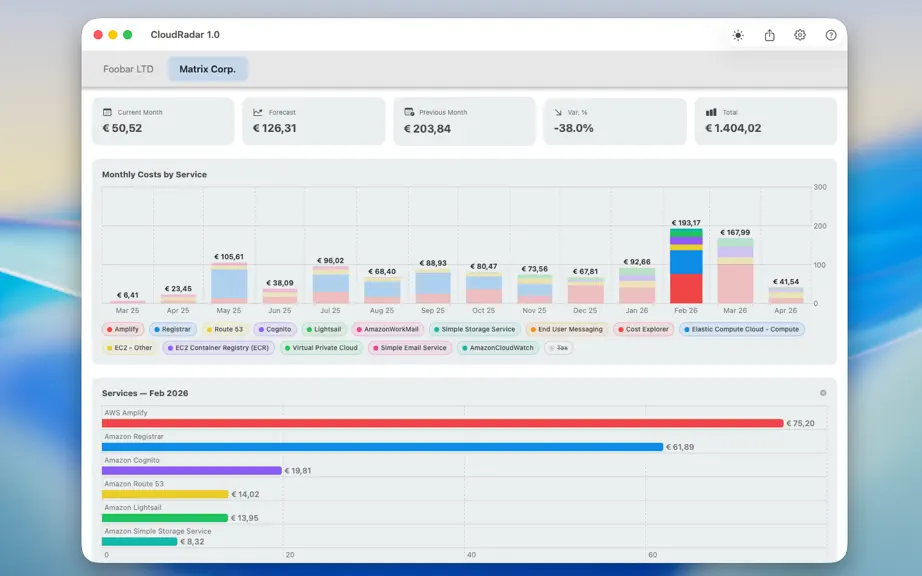Click the Current Month calendar icon

pos(107,112)
